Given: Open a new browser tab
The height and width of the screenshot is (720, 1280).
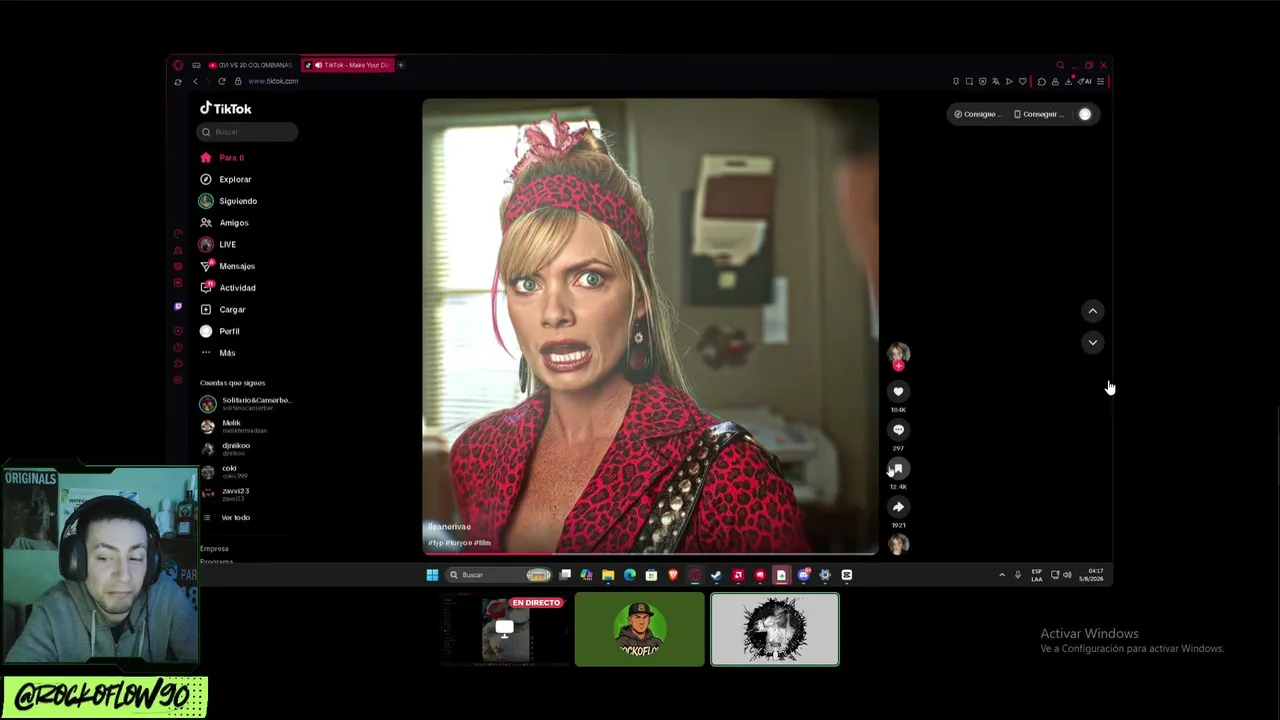Looking at the screenshot, I should [401, 65].
